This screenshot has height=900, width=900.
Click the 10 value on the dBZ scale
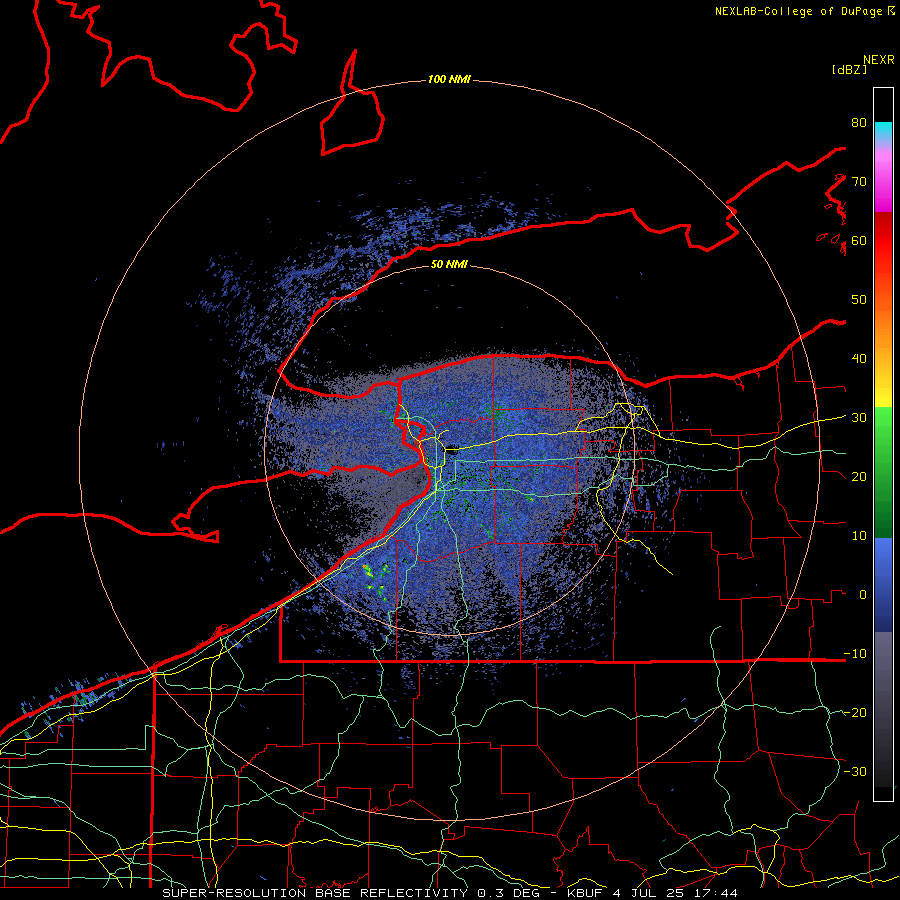coord(859,536)
